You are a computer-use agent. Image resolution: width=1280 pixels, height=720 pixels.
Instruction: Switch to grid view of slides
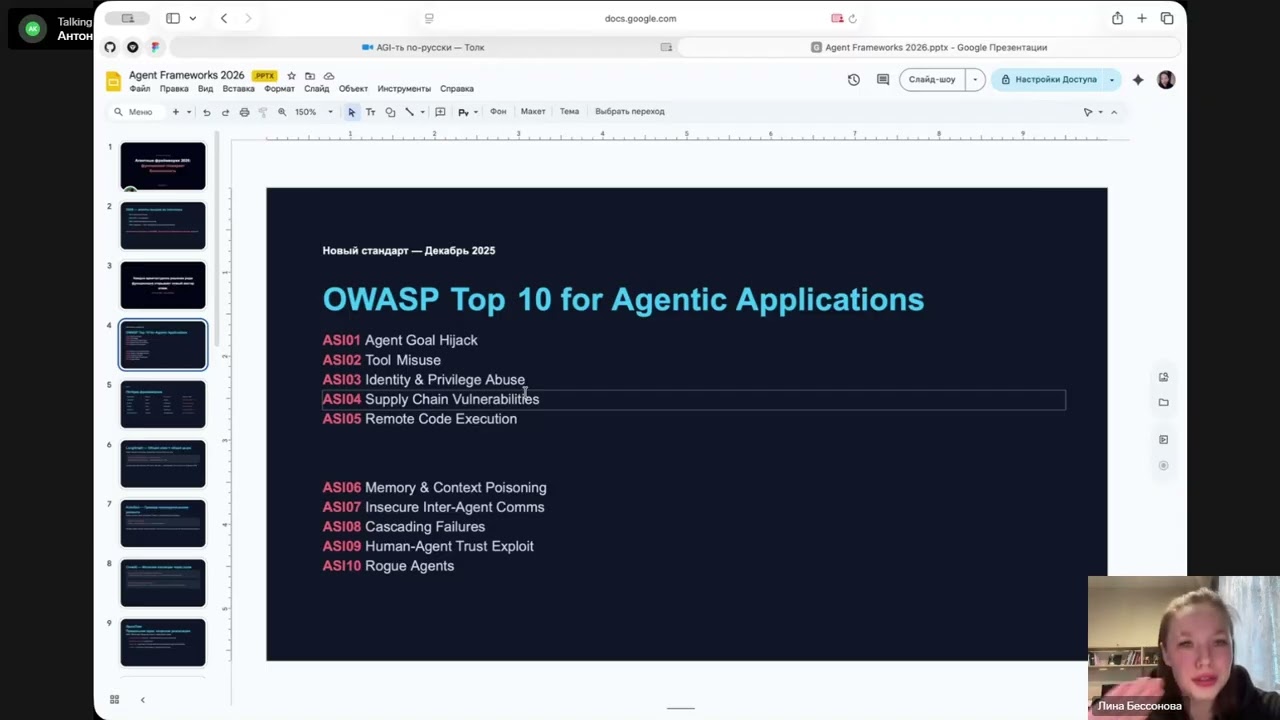click(x=114, y=699)
